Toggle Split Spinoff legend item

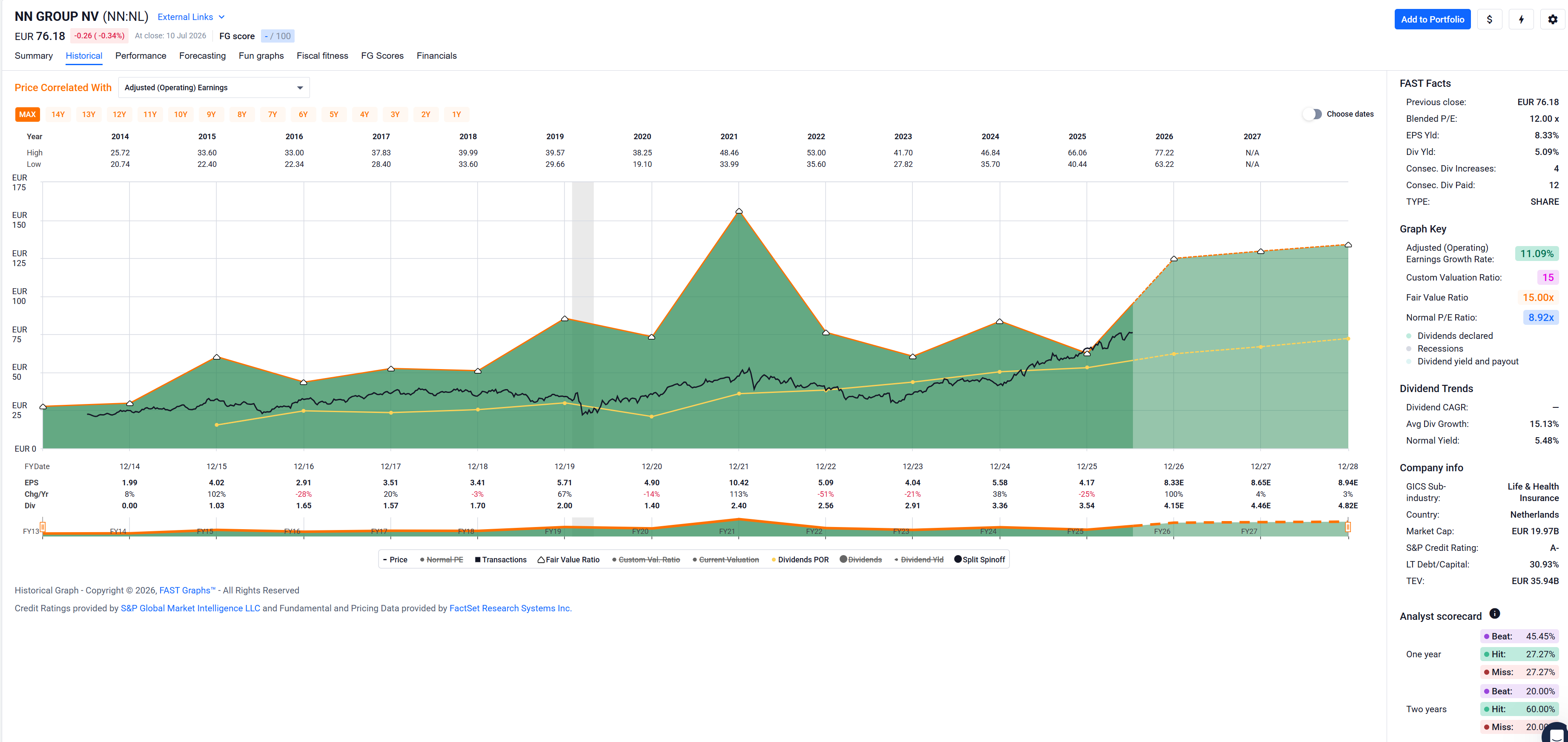coord(979,559)
